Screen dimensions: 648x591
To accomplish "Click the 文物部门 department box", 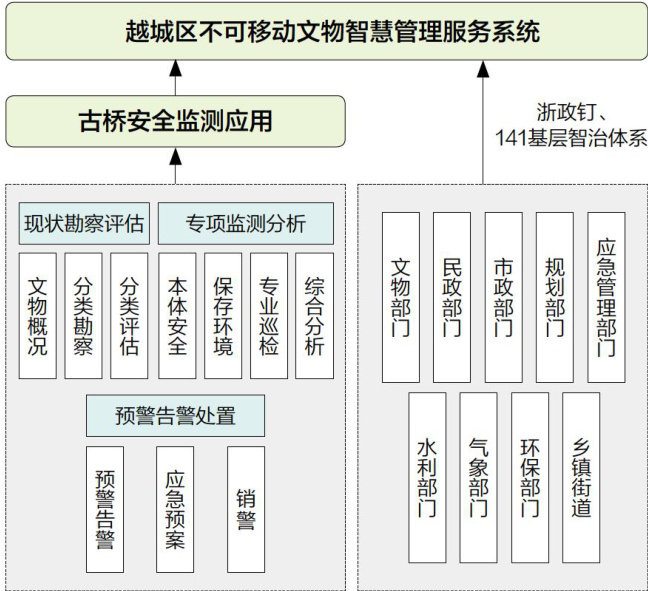I will pyautogui.click(x=400, y=297).
